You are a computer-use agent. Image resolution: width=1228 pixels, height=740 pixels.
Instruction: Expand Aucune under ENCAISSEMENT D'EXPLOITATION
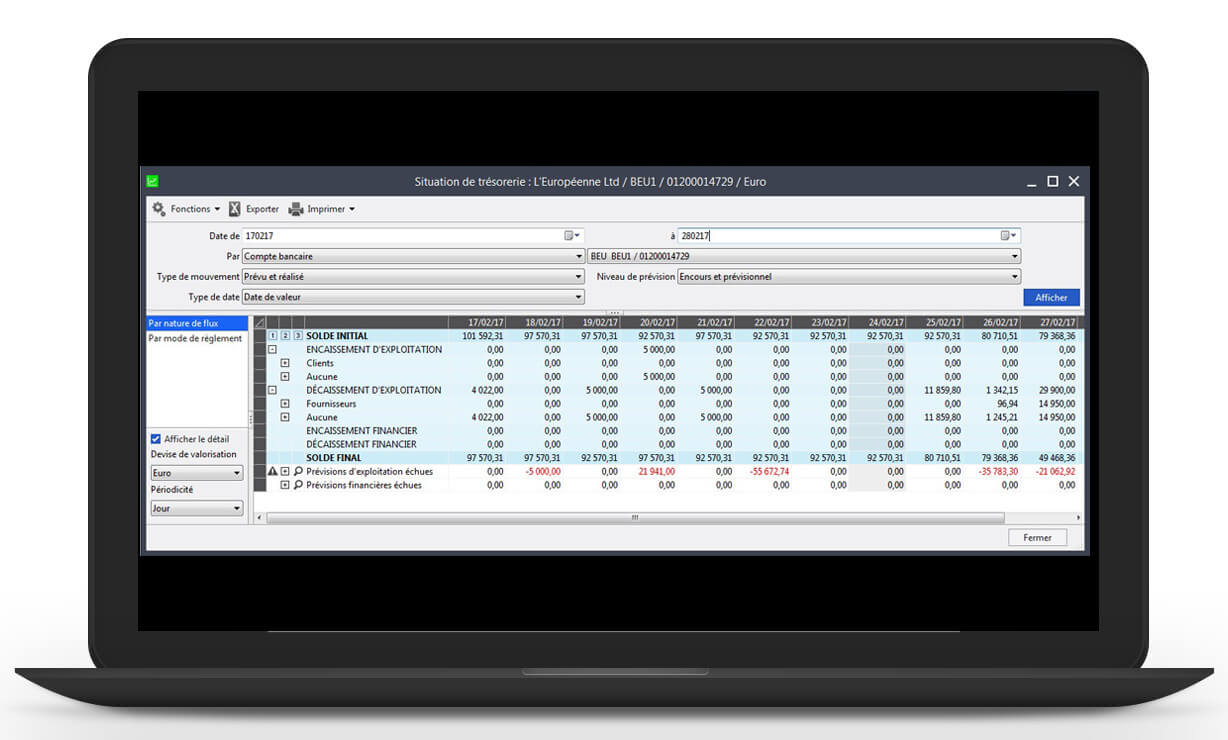[x=285, y=377]
